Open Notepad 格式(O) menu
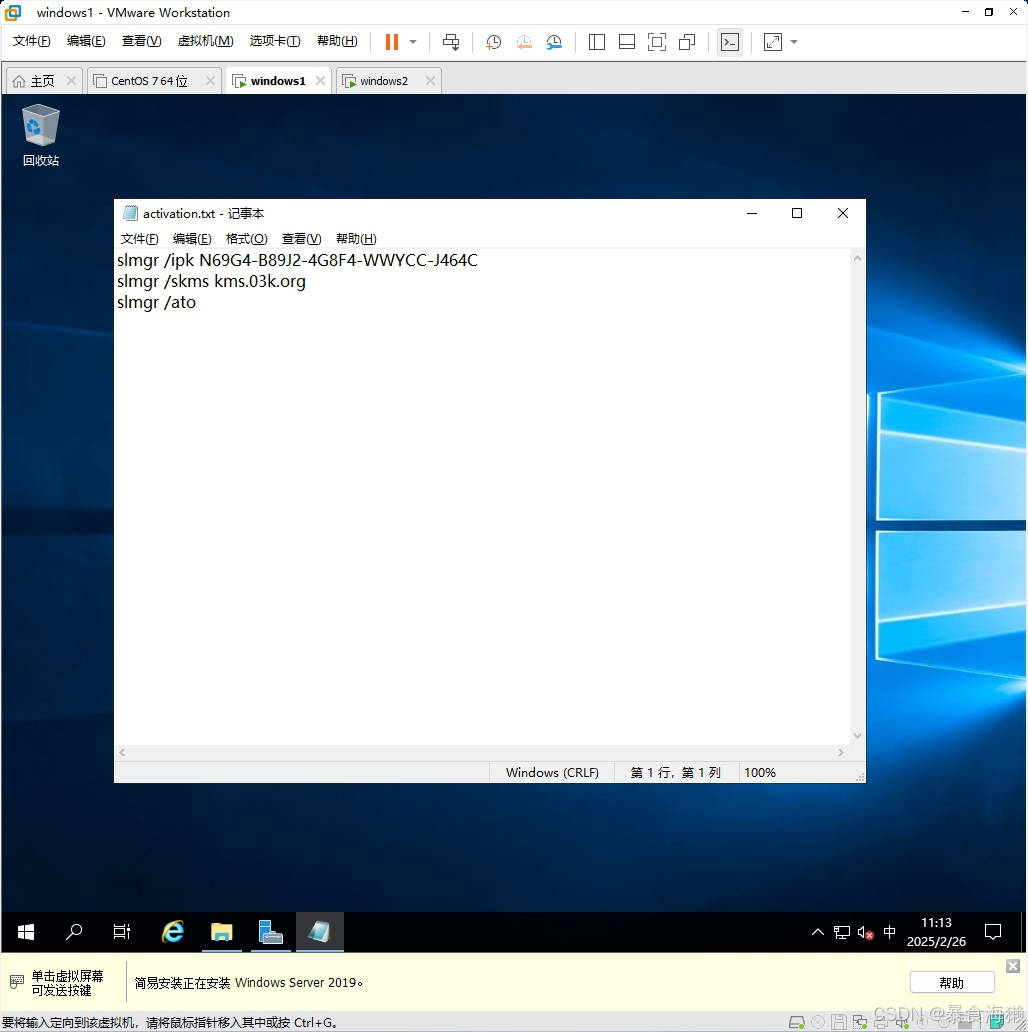1028x1032 pixels. (247, 239)
